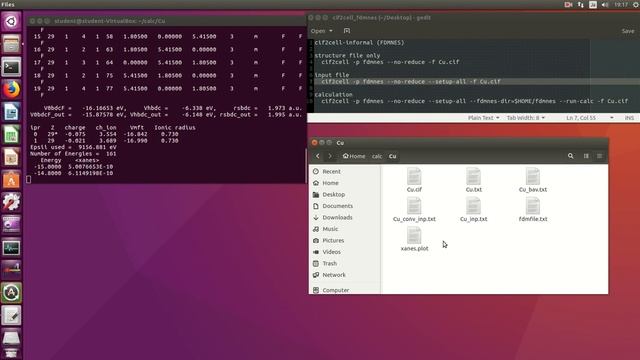Click the --run-calc command line in gedit
The height and width of the screenshot is (360, 640).
(x=474, y=101)
